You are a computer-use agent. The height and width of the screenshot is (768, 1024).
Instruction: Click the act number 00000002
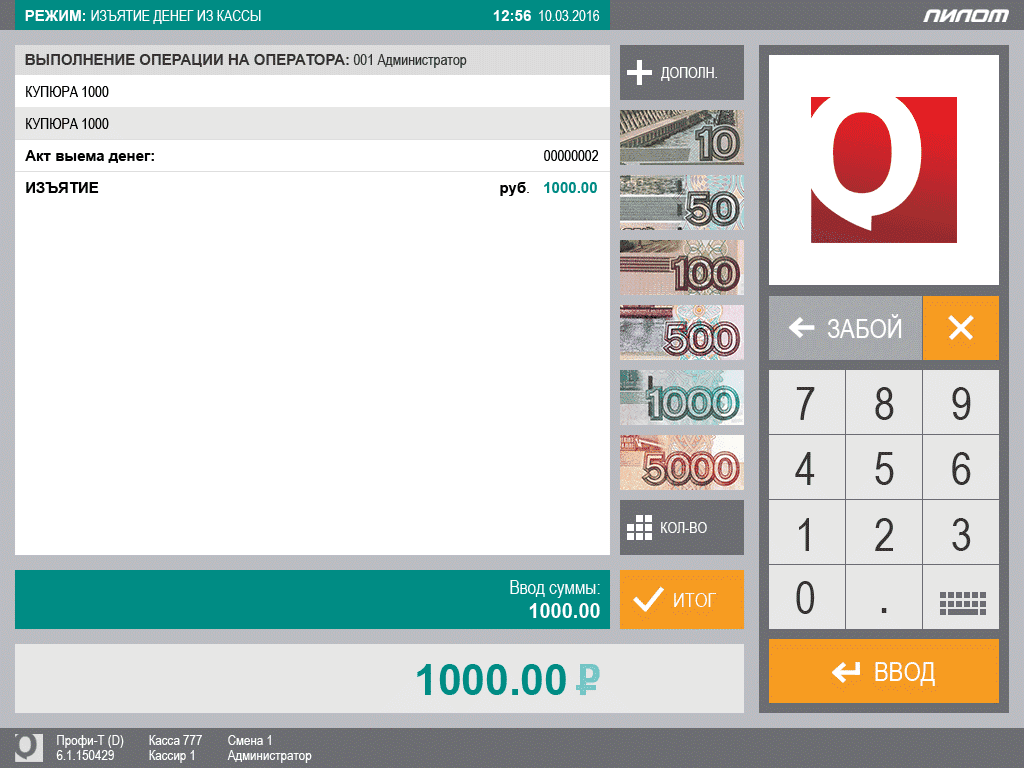click(571, 155)
